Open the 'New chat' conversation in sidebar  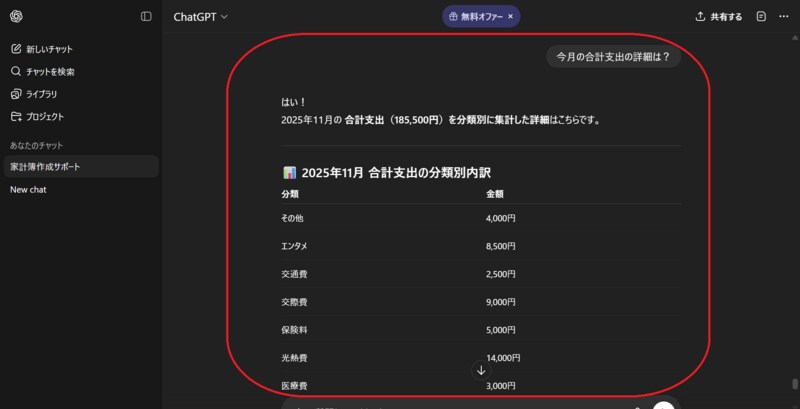[x=28, y=189]
